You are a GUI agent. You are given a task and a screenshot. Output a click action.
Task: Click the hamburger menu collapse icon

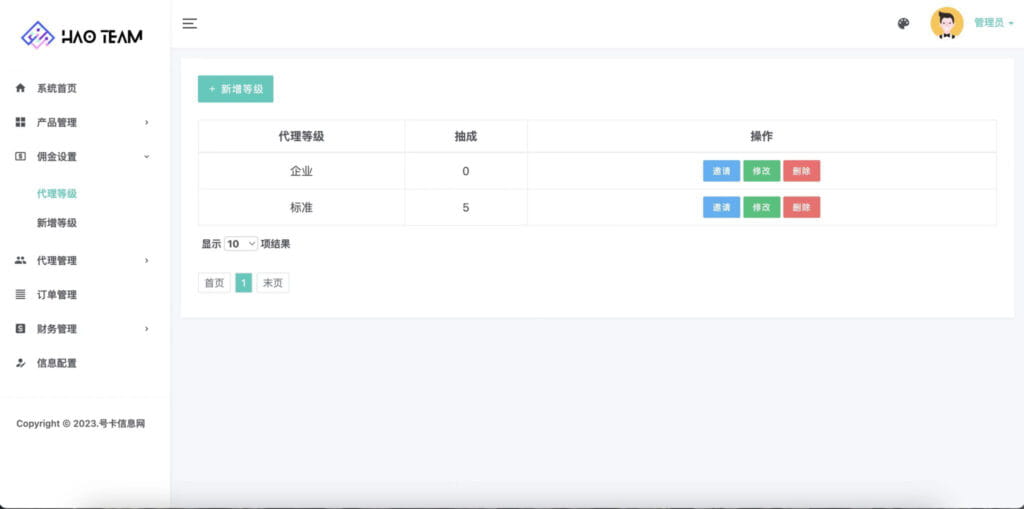189,23
